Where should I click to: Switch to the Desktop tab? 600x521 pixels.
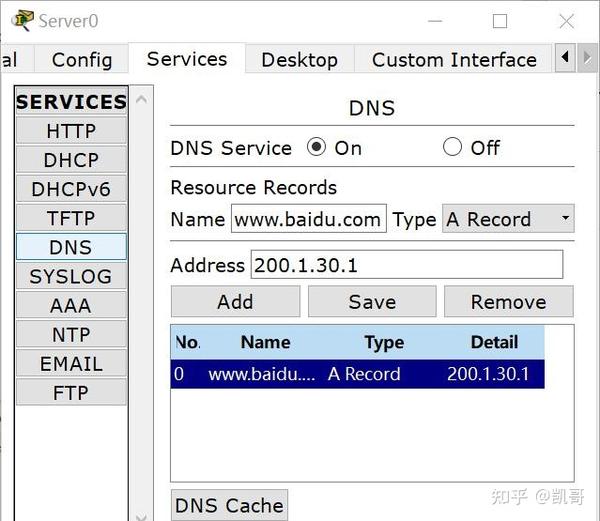point(299,60)
